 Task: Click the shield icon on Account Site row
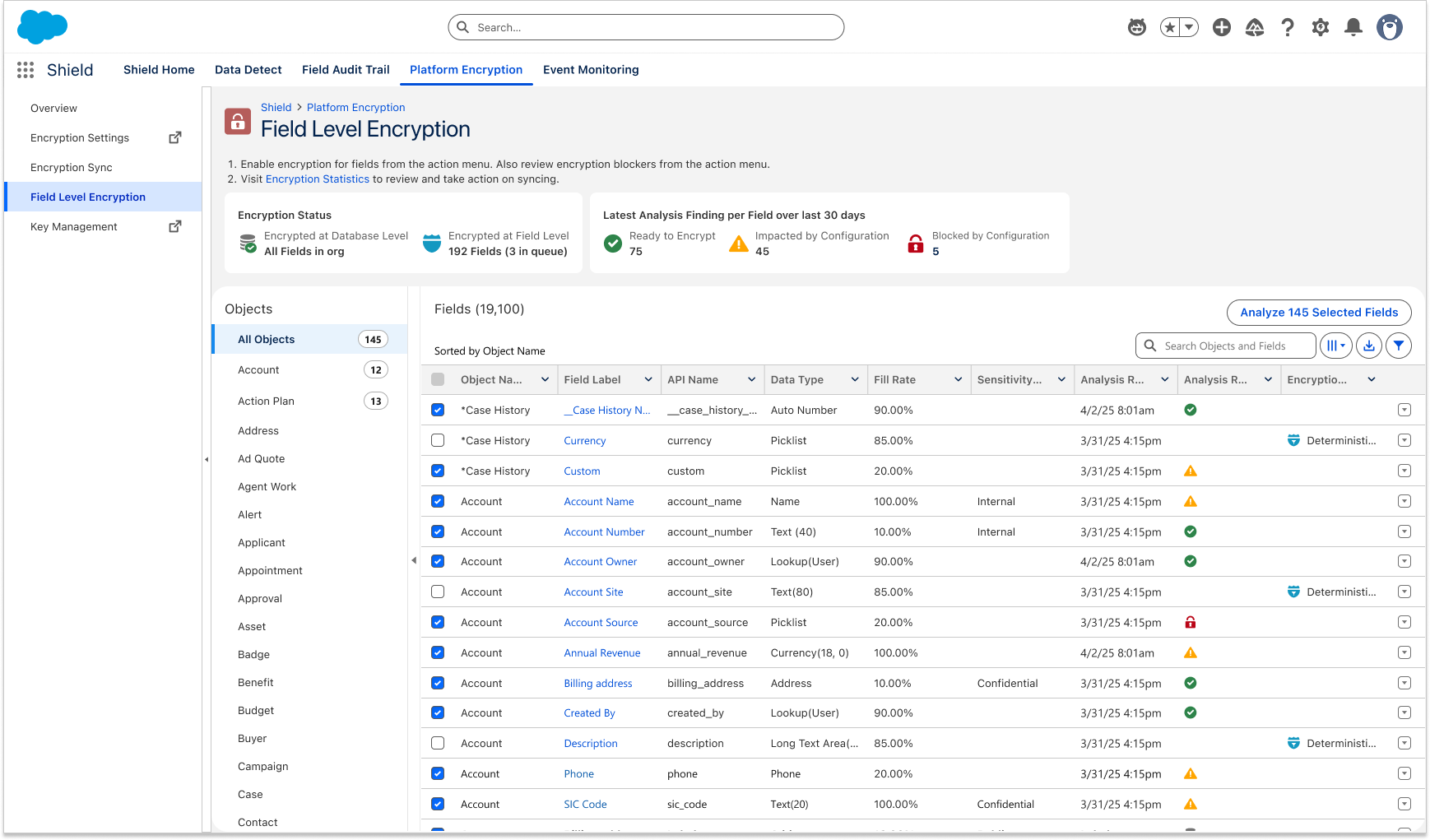coord(1294,592)
